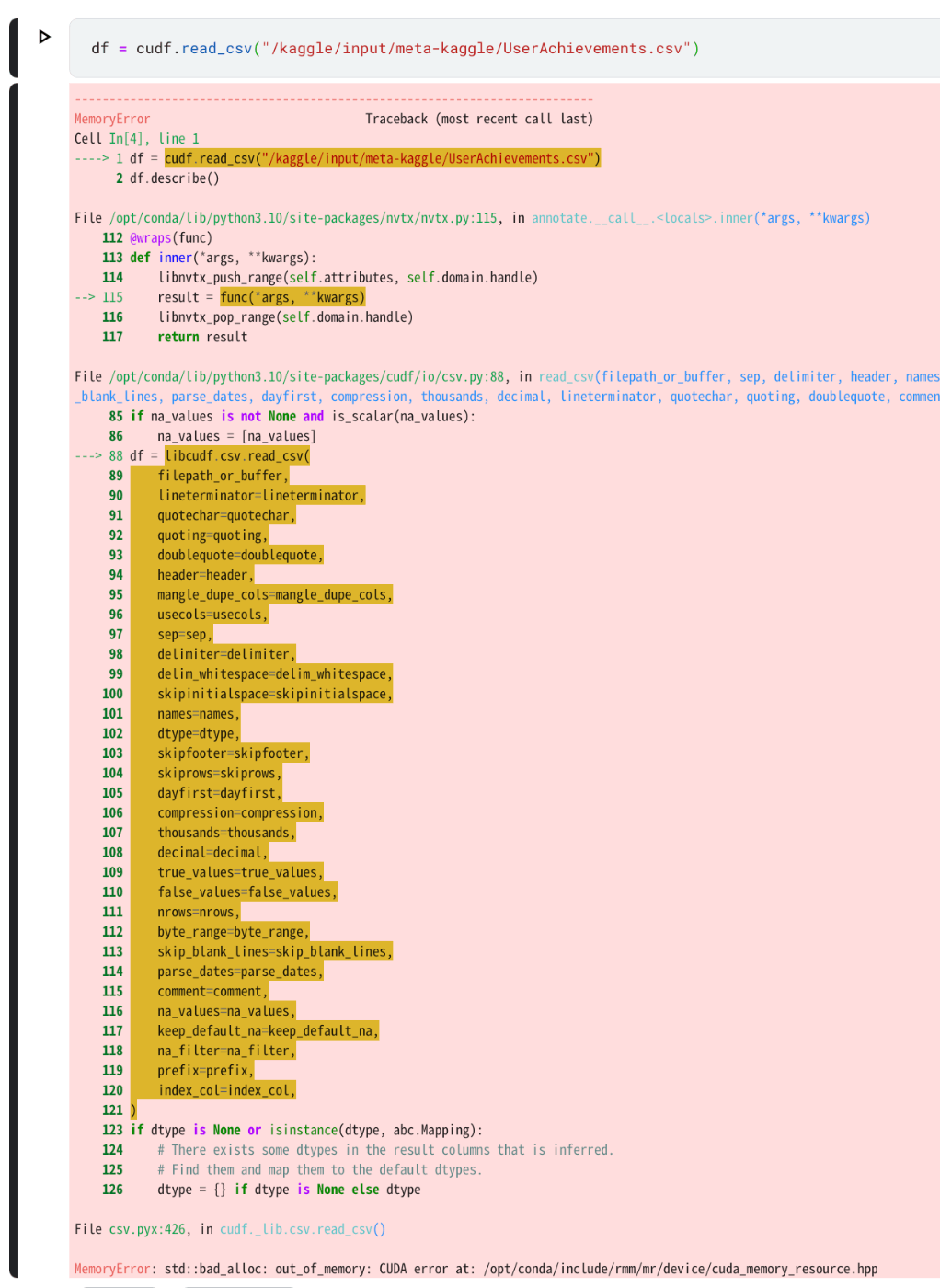This screenshot has width=940, height=1288.
Task: Click 'keep_default_na=keep_default_na,' on line 117
Action: (x=268, y=1031)
